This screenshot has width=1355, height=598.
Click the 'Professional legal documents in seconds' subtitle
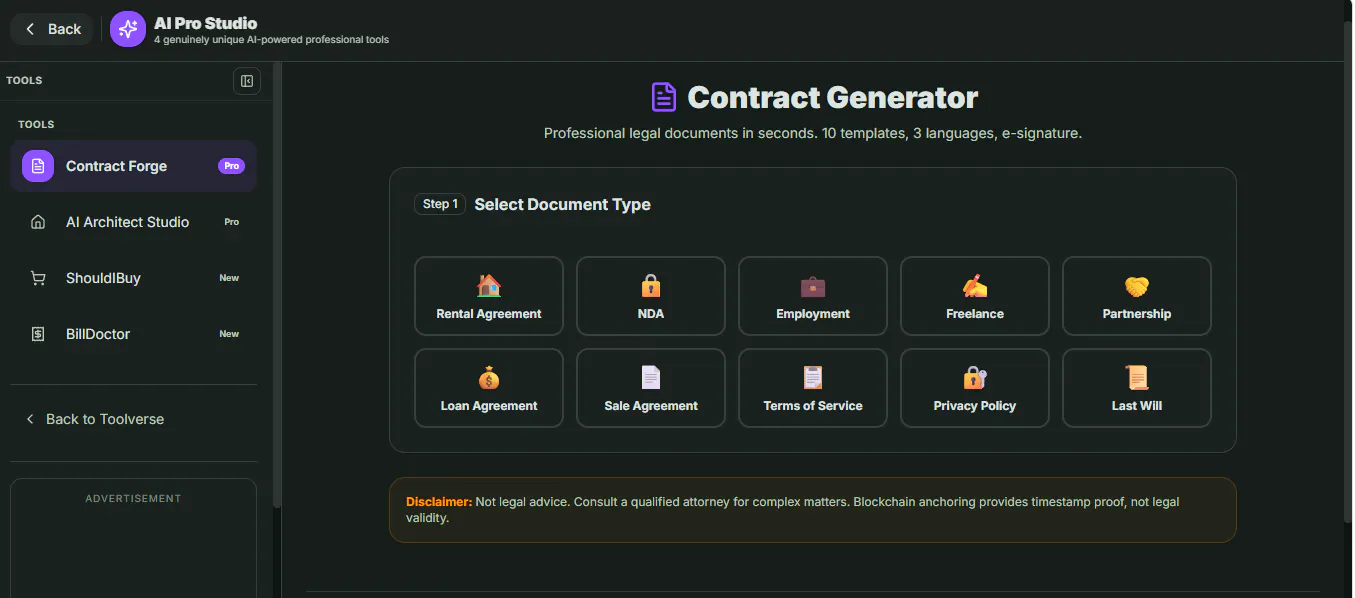coord(813,133)
